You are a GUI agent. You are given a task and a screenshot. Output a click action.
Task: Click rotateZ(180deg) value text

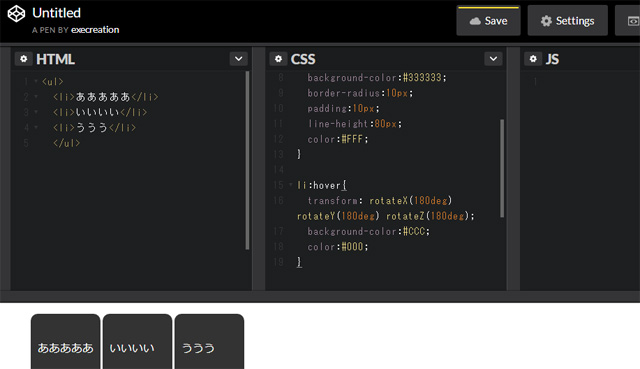427,216
